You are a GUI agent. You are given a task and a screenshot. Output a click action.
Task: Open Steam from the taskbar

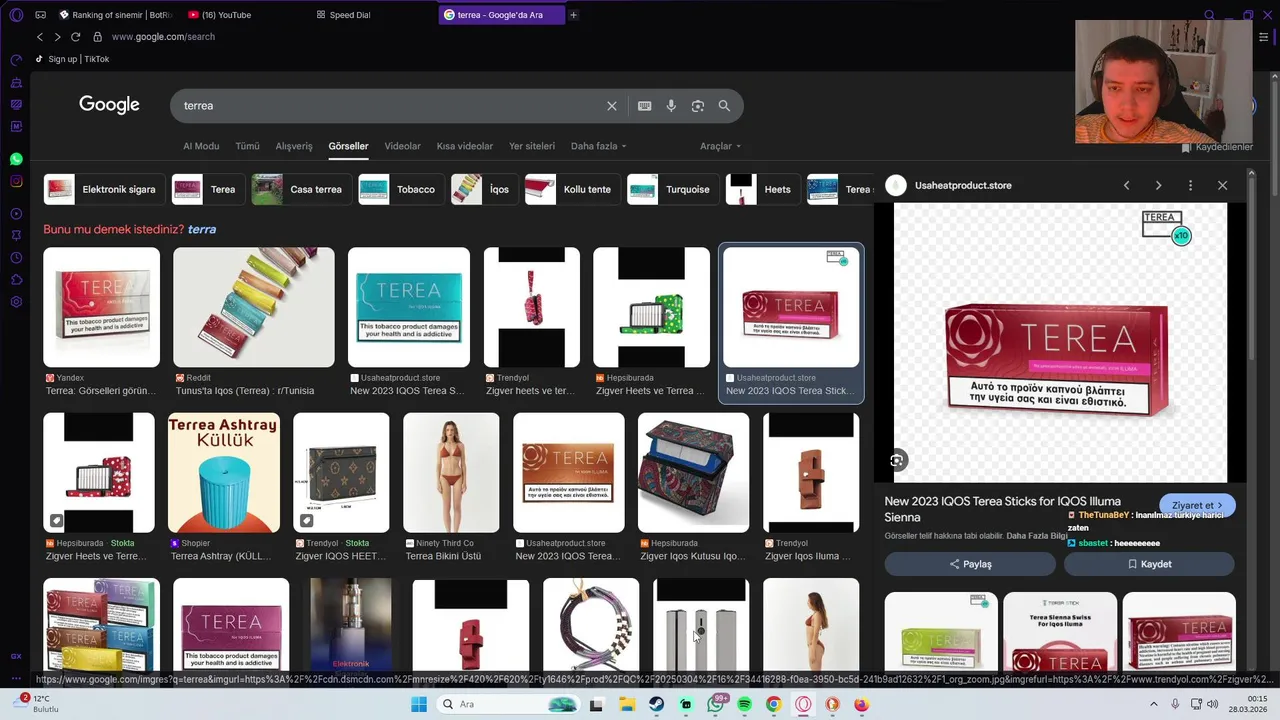pos(656,704)
